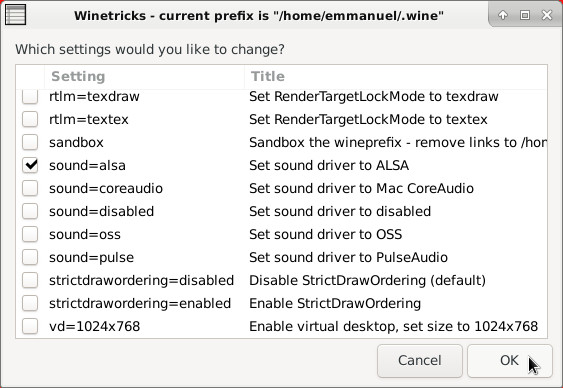The image size is (563, 388).
Task: Check the sound=coreaudio checkbox
Action: pos(30,188)
